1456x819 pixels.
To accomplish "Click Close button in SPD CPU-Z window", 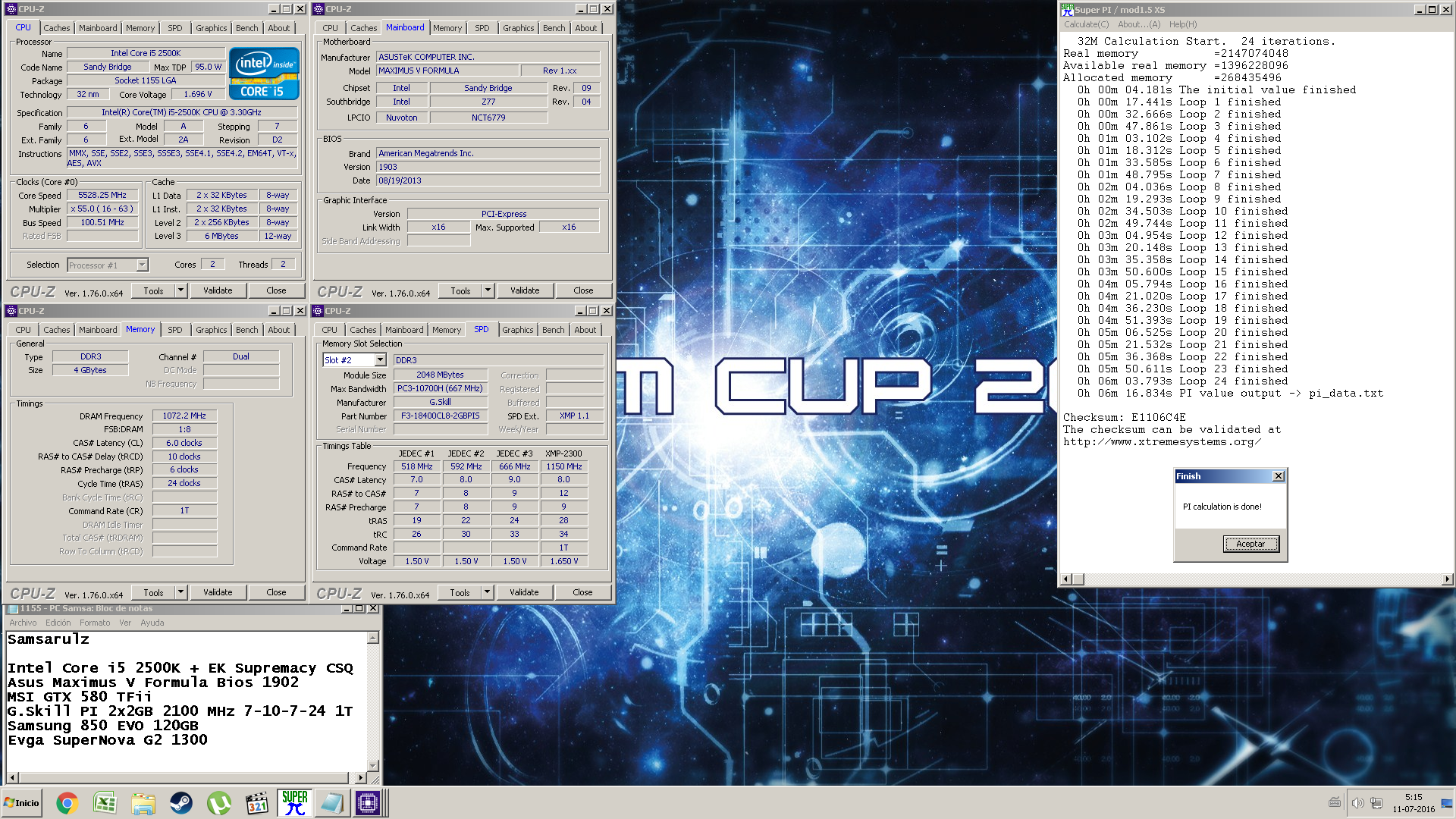I will [x=582, y=592].
